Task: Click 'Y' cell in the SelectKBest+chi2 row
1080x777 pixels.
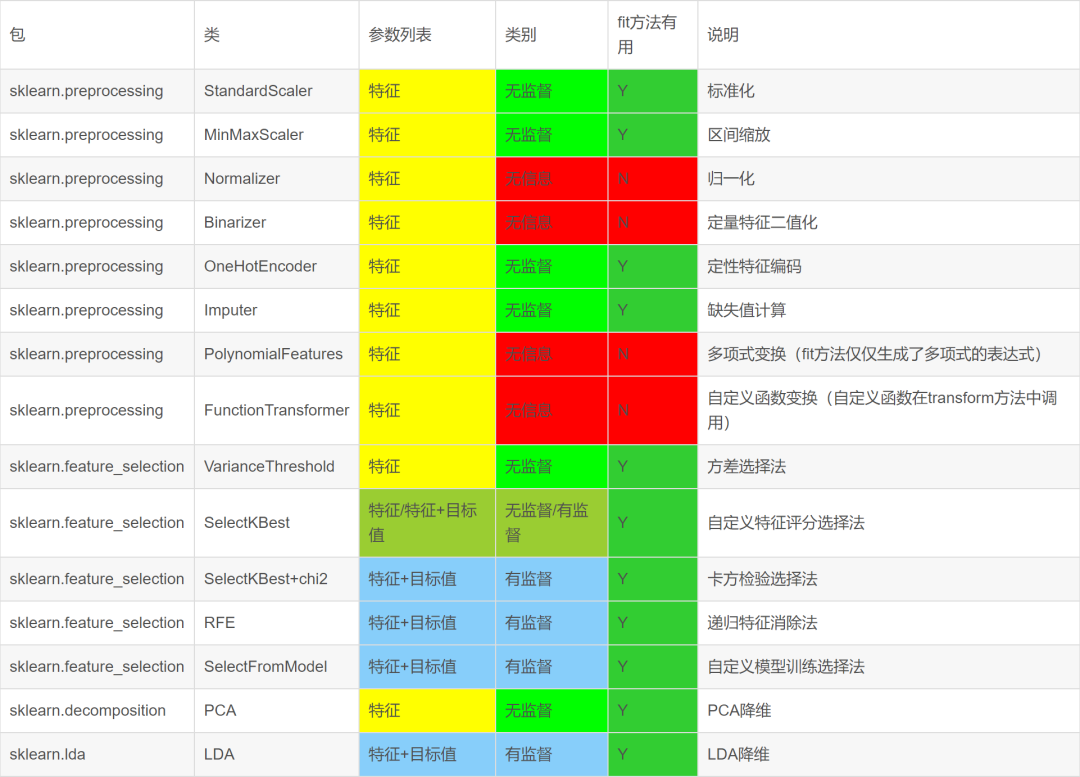Action: coord(653,579)
